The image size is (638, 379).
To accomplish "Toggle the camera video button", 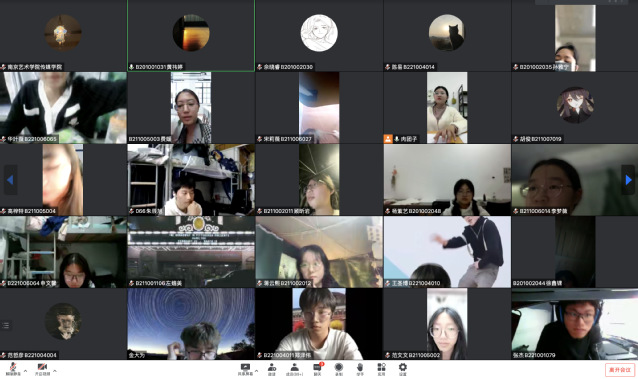I will pyautogui.click(x=42, y=369).
